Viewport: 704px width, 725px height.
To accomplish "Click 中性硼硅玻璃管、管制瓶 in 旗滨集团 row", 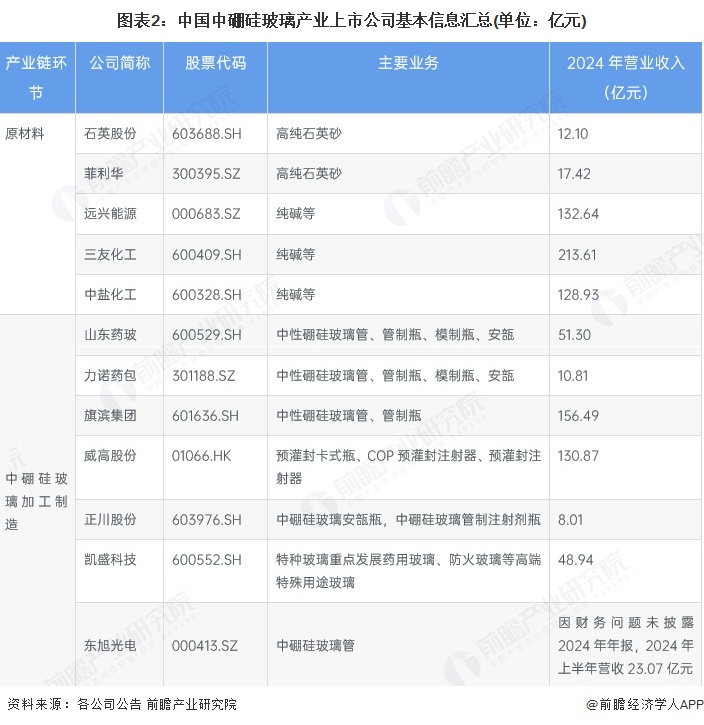I will click(349, 416).
